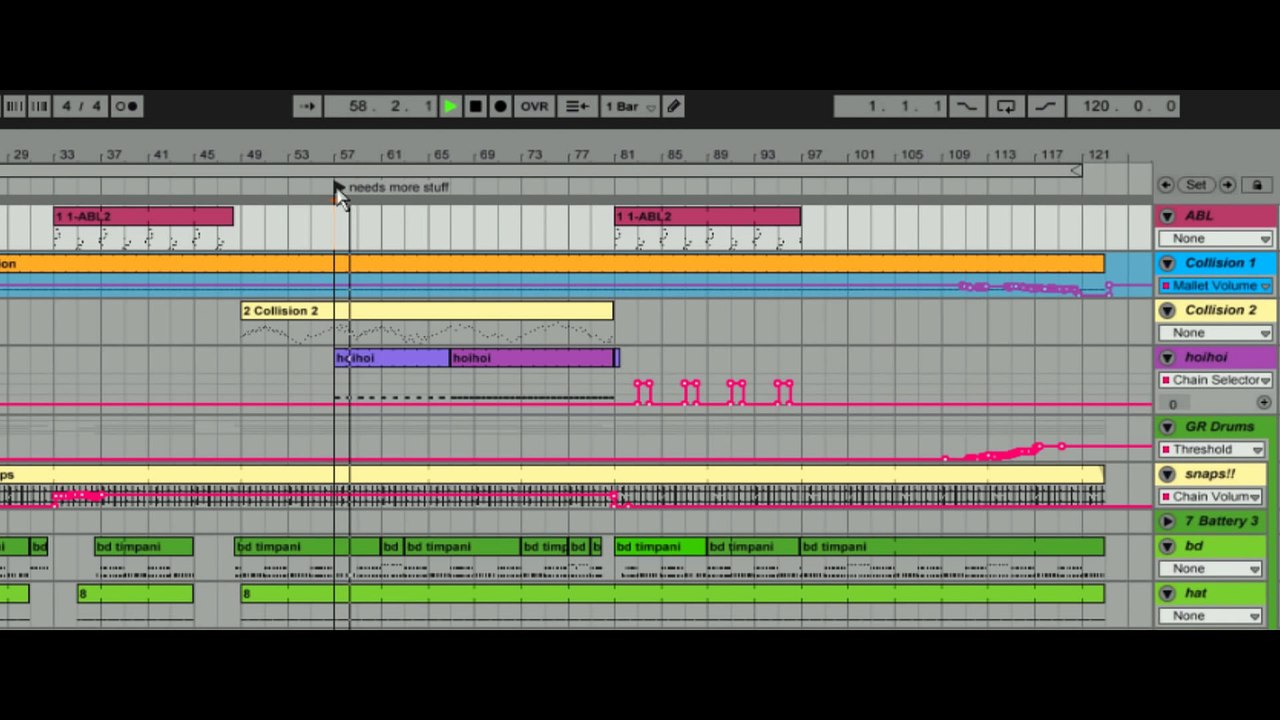Open GR Drums Threshold automation chooser

point(1210,449)
